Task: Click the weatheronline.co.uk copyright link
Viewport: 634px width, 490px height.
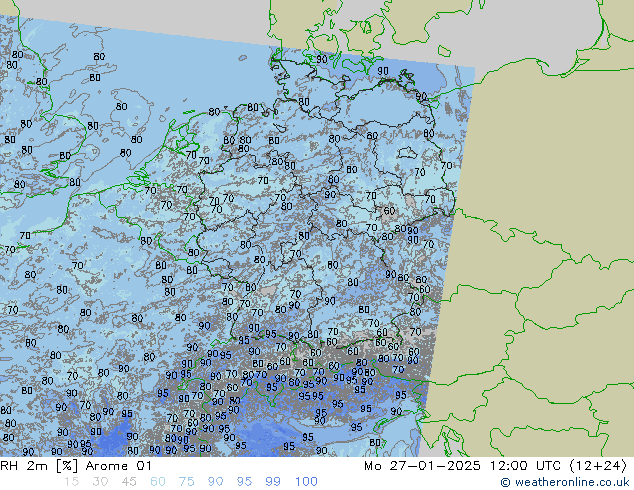Action: pos(565,482)
